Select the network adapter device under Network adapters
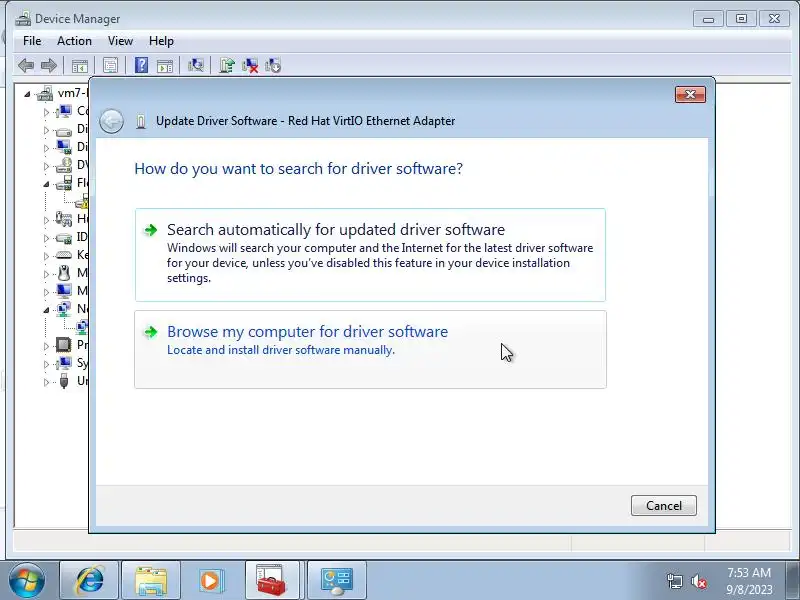This screenshot has width=800, height=600. 82,327
